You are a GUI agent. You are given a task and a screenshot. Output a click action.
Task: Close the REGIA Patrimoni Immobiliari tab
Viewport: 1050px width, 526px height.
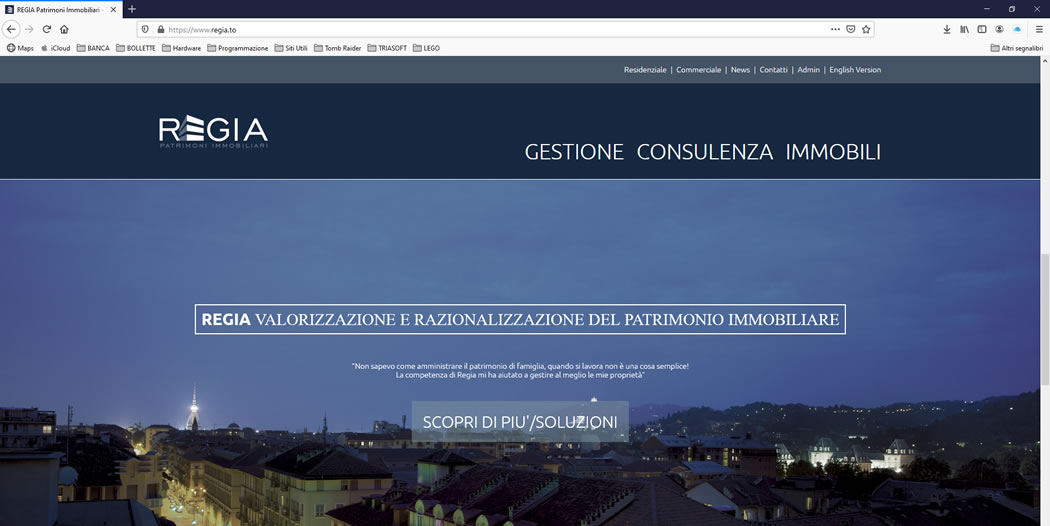(113, 9)
